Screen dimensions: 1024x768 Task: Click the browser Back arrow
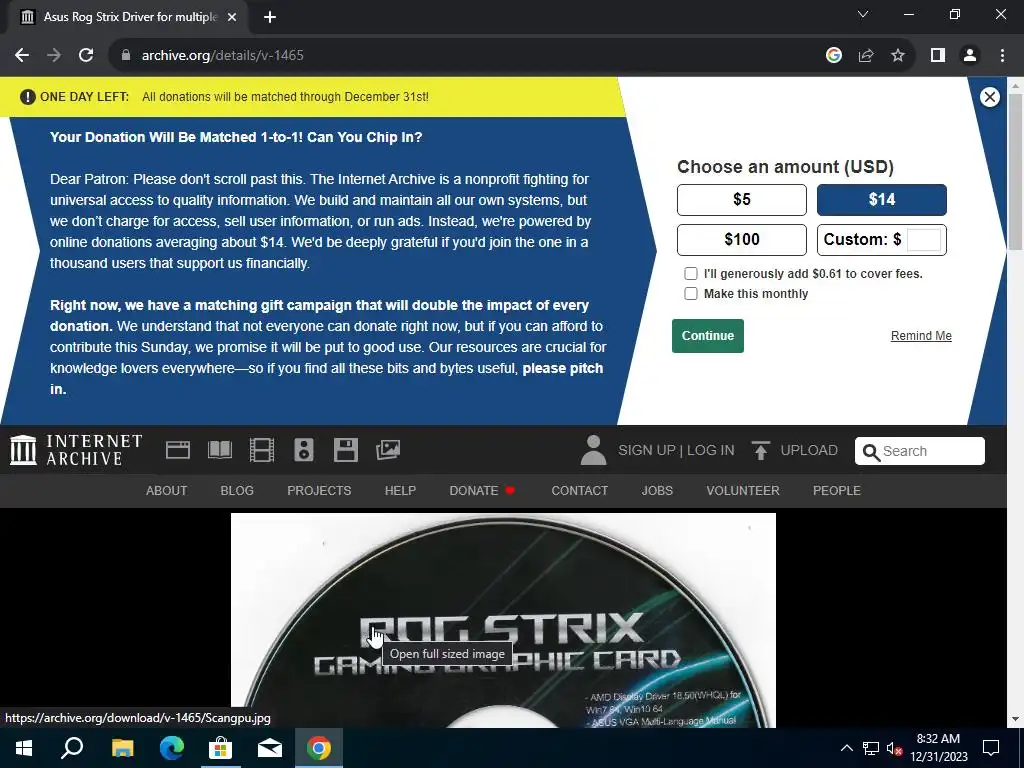(x=22, y=56)
